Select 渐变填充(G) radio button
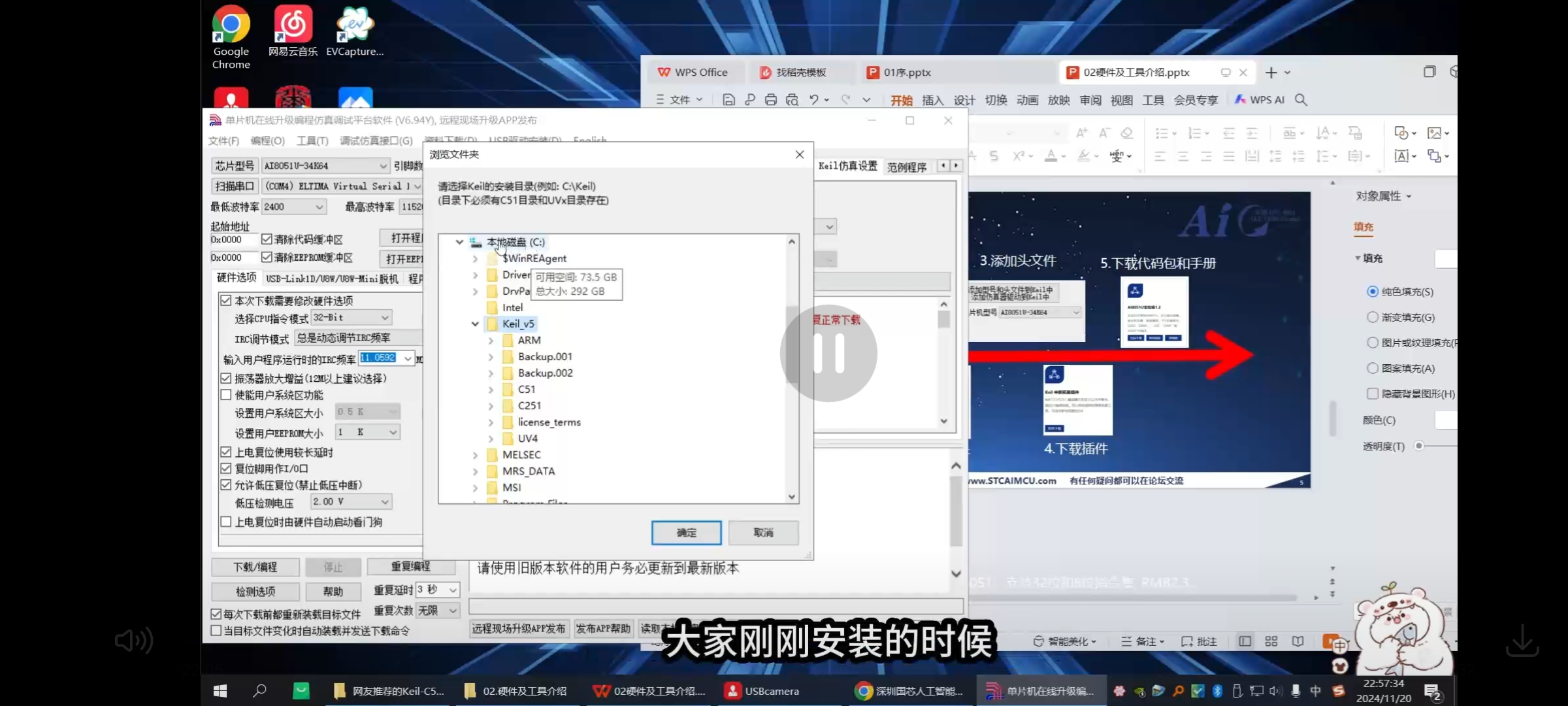This screenshot has width=1568, height=706. 1373,317
